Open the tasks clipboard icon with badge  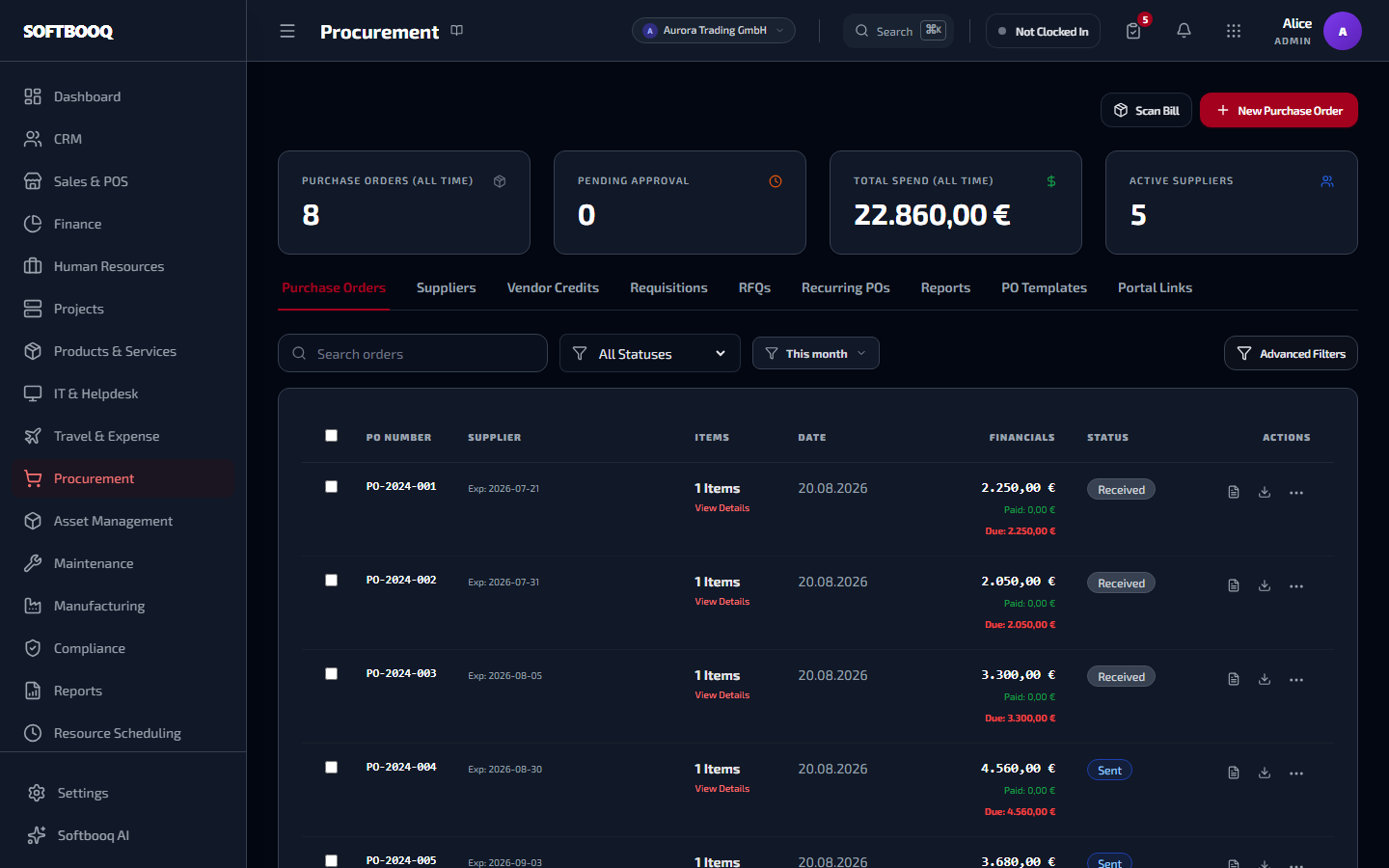(x=1133, y=31)
